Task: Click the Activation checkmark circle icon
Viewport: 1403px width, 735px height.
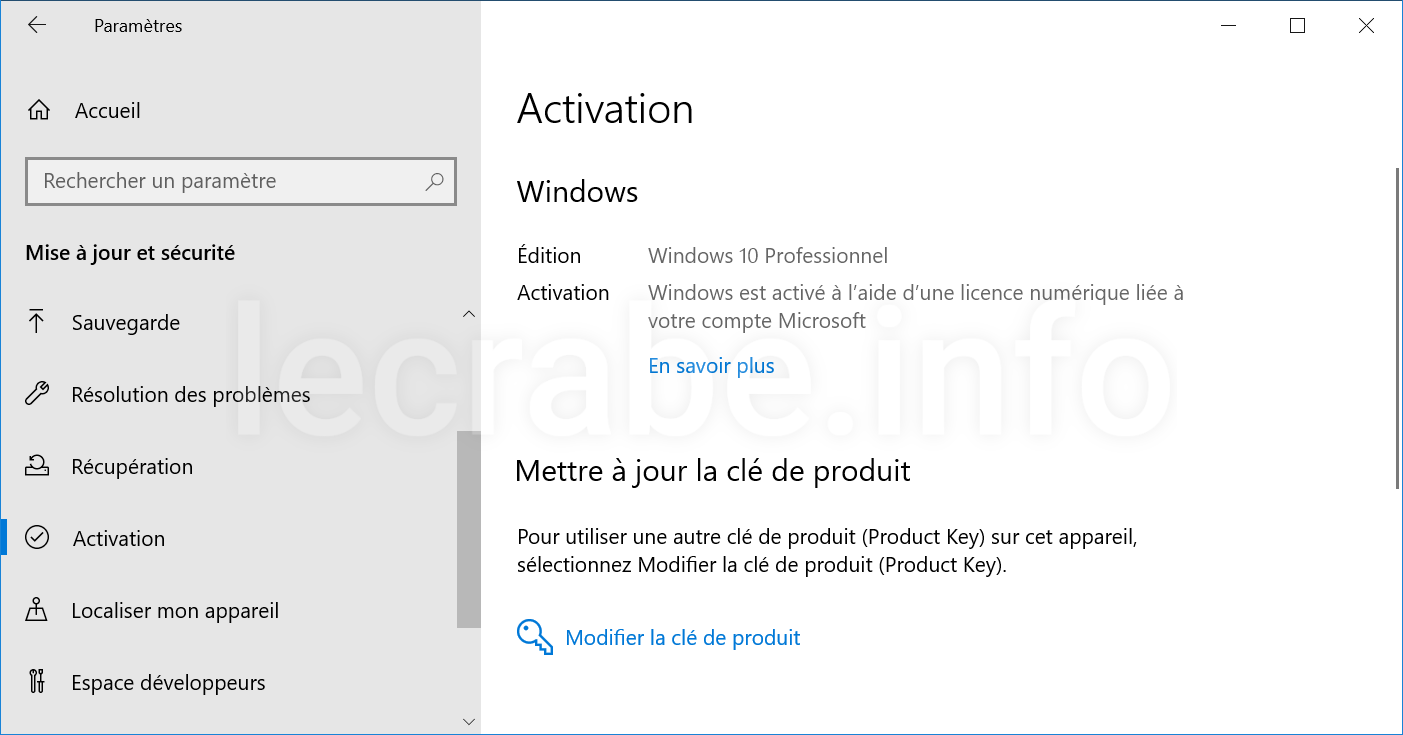Action: click(37, 538)
